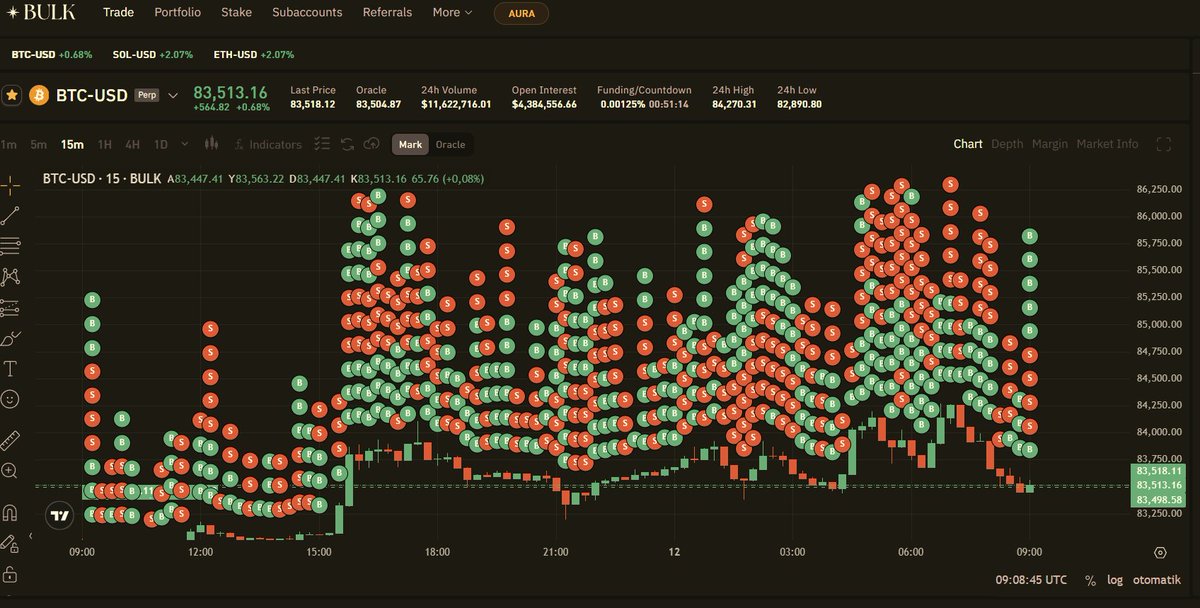
Task: Switch price source to Mark
Action: click(x=410, y=145)
